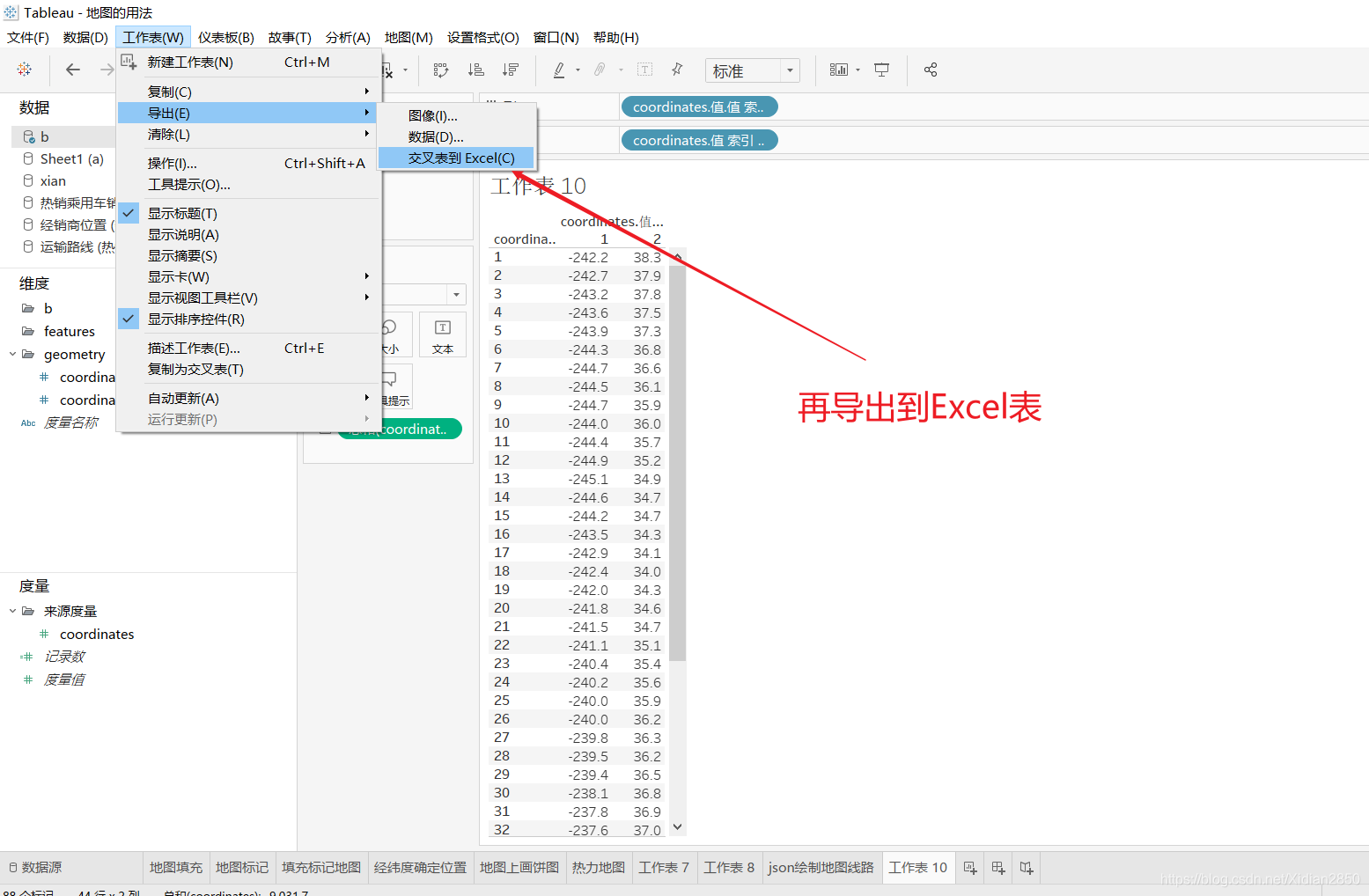Open the 帮助(H) menu
Viewport: 1369px width, 896px height.
click(x=616, y=37)
